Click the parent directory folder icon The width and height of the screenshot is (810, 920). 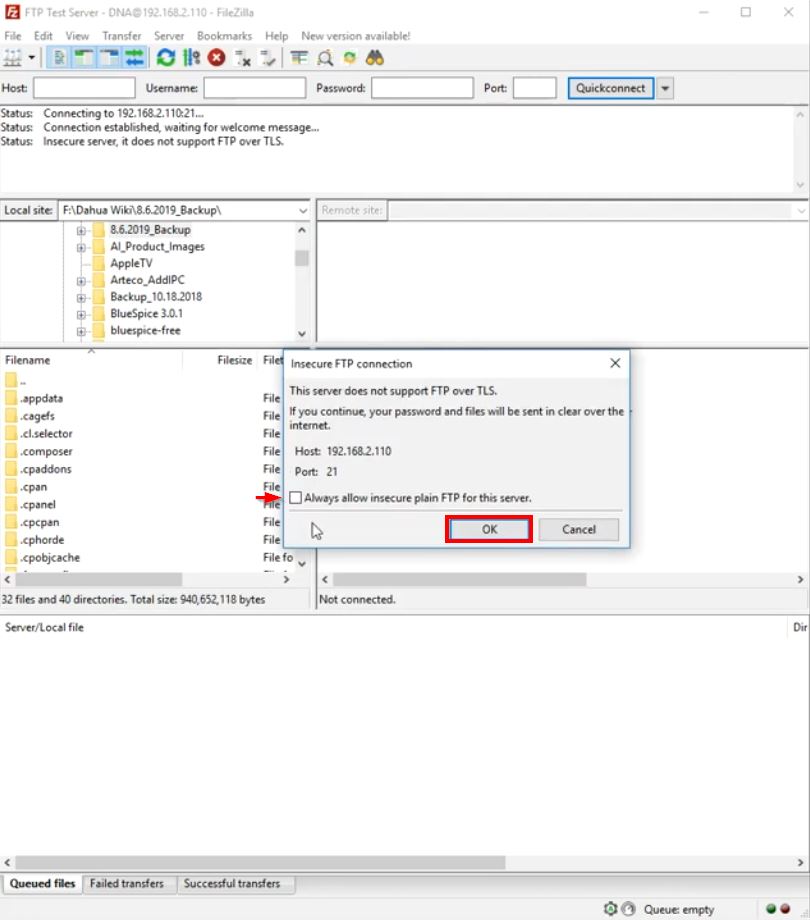(x=11, y=380)
